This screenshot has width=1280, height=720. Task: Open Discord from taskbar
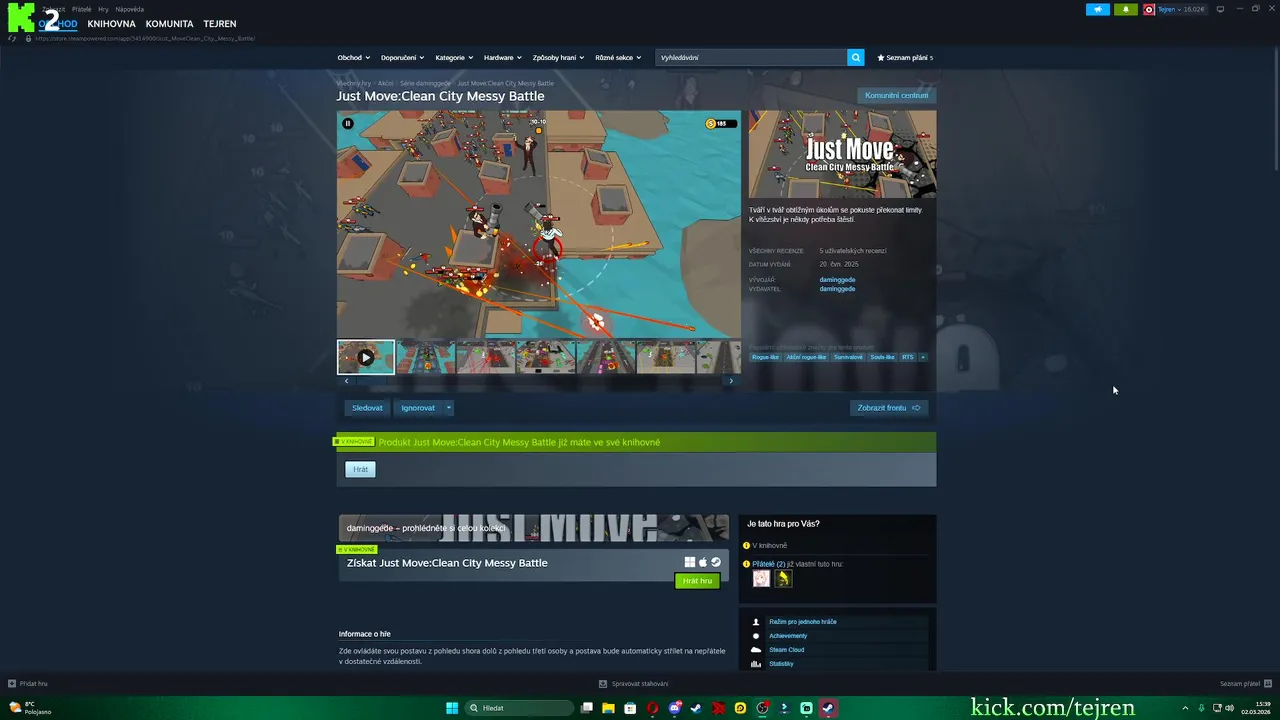(x=675, y=708)
